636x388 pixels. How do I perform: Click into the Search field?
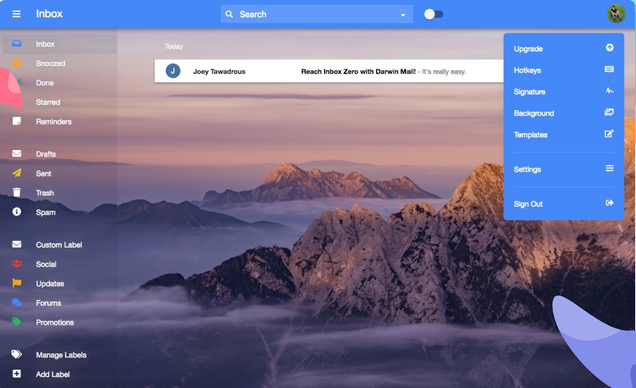coord(316,14)
